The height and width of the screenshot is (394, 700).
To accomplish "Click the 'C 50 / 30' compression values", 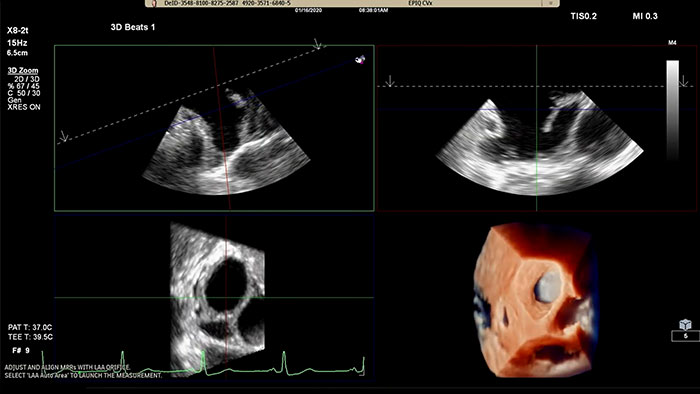I will (x=24, y=93).
